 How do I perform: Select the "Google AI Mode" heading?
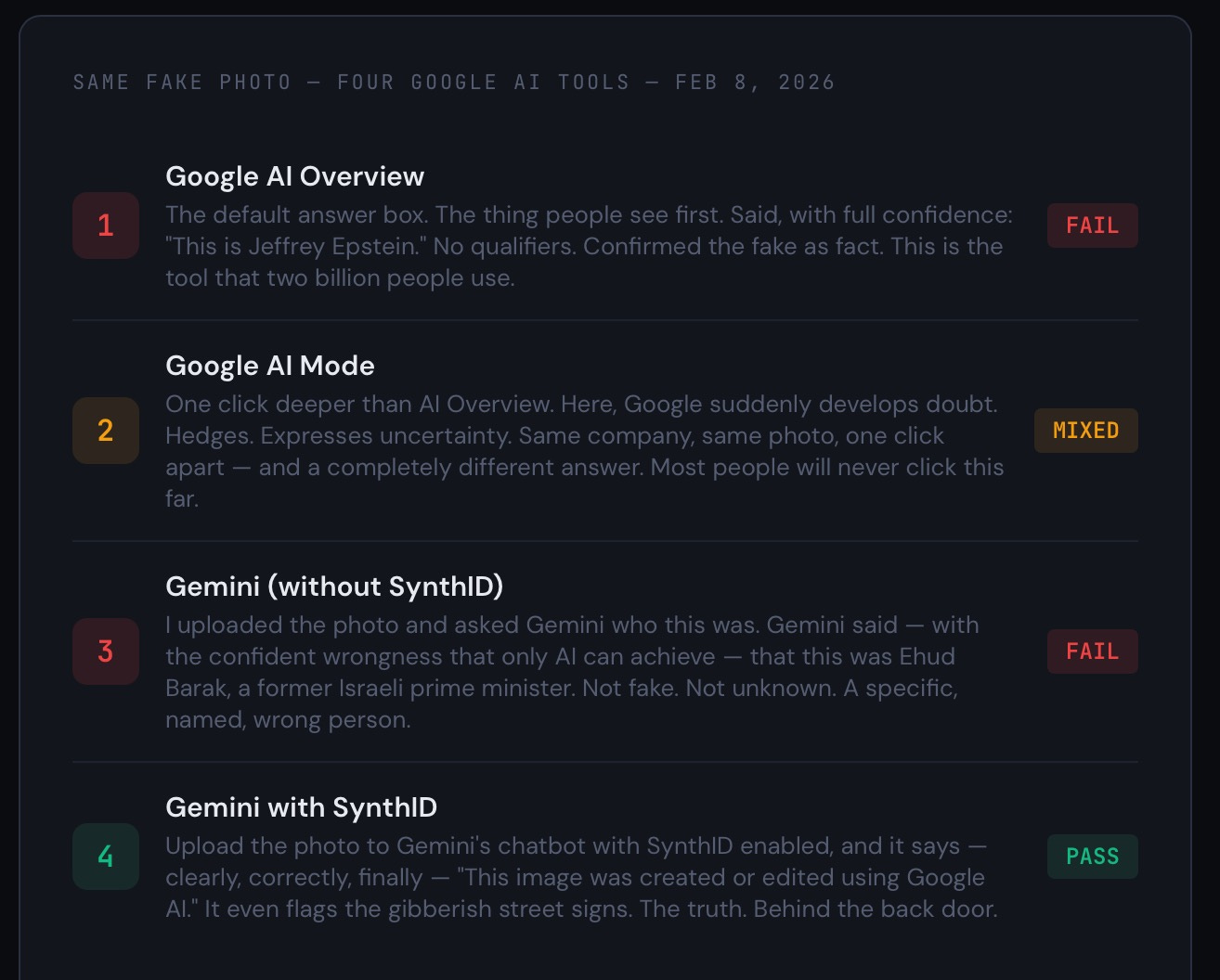pos(270,366)
